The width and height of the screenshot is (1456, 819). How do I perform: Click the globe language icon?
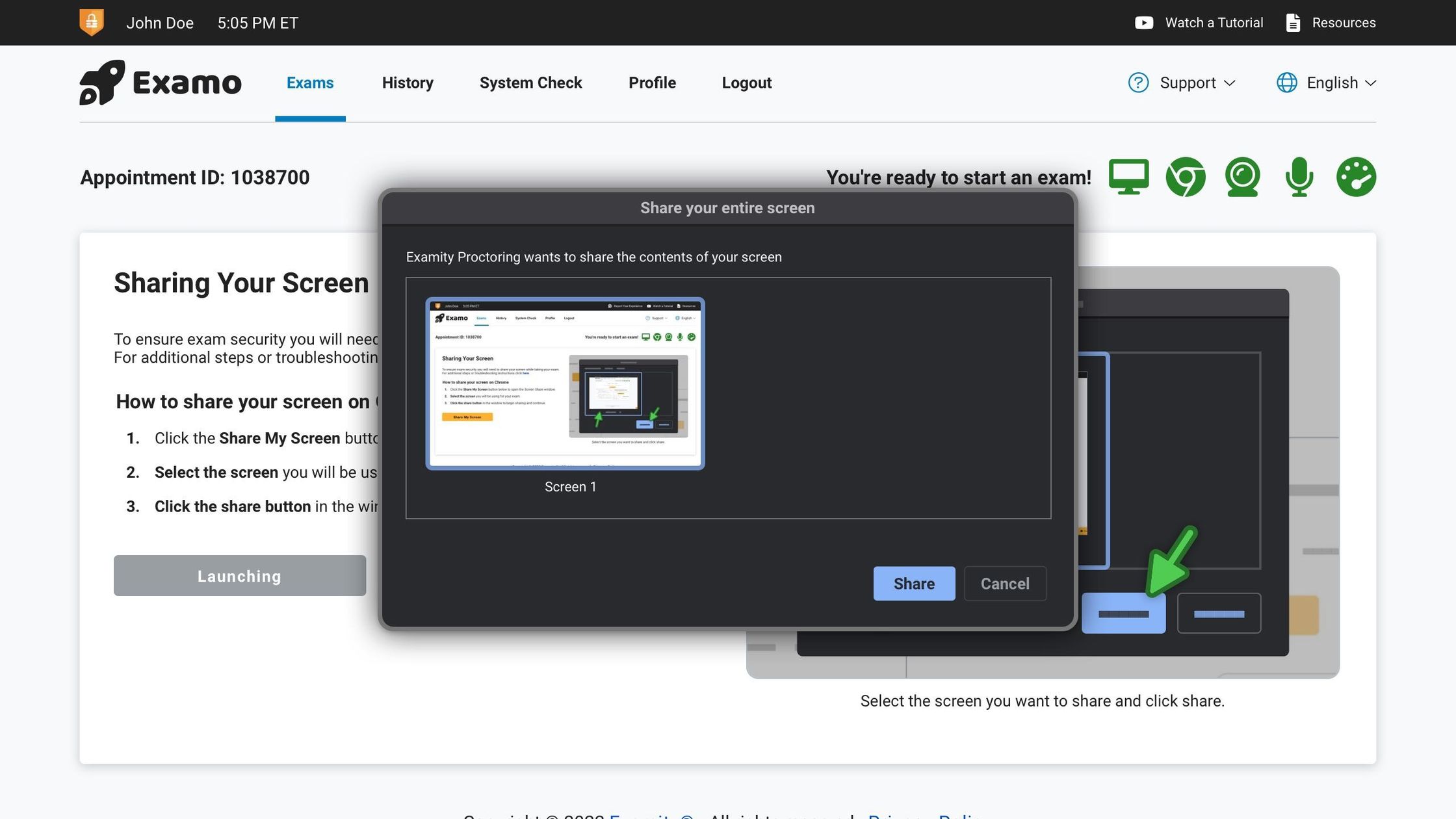point(1286,83)
